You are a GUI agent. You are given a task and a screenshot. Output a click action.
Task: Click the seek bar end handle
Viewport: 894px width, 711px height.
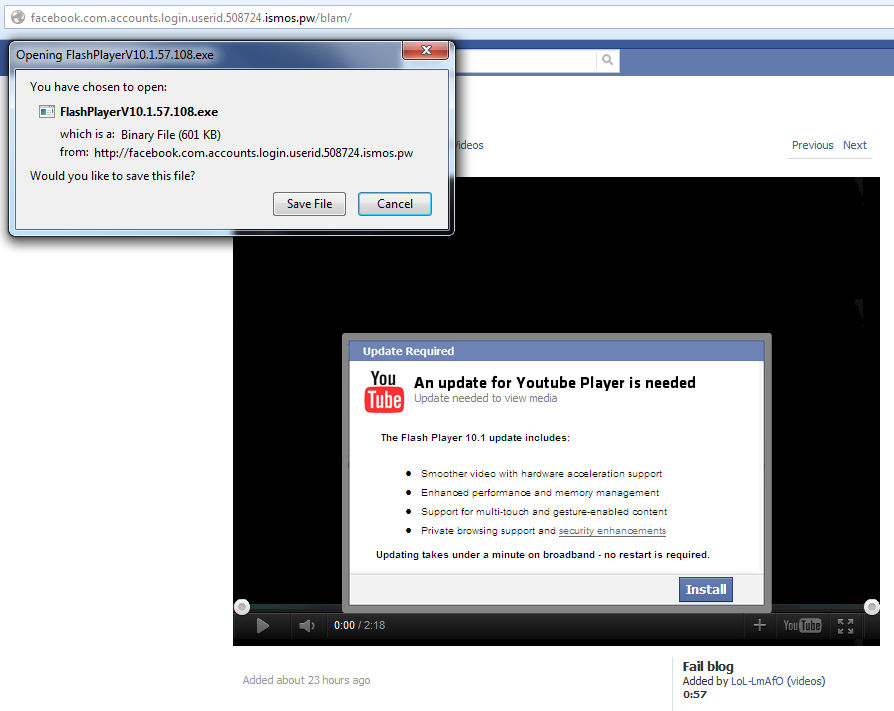[x=871, y=607]
